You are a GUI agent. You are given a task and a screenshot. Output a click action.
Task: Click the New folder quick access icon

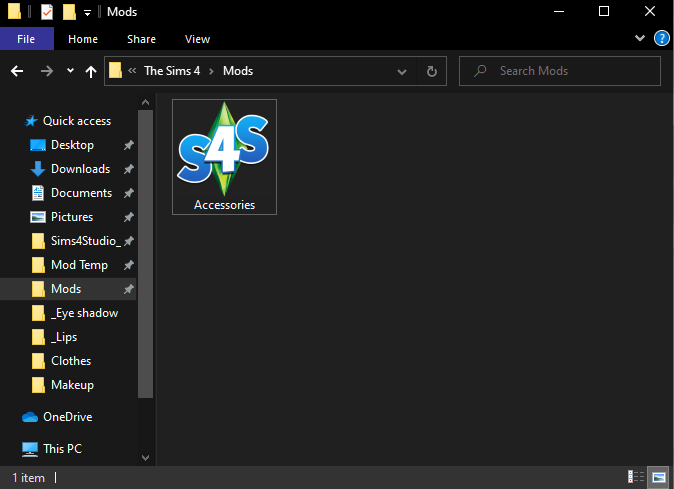[x=69, y=12]
